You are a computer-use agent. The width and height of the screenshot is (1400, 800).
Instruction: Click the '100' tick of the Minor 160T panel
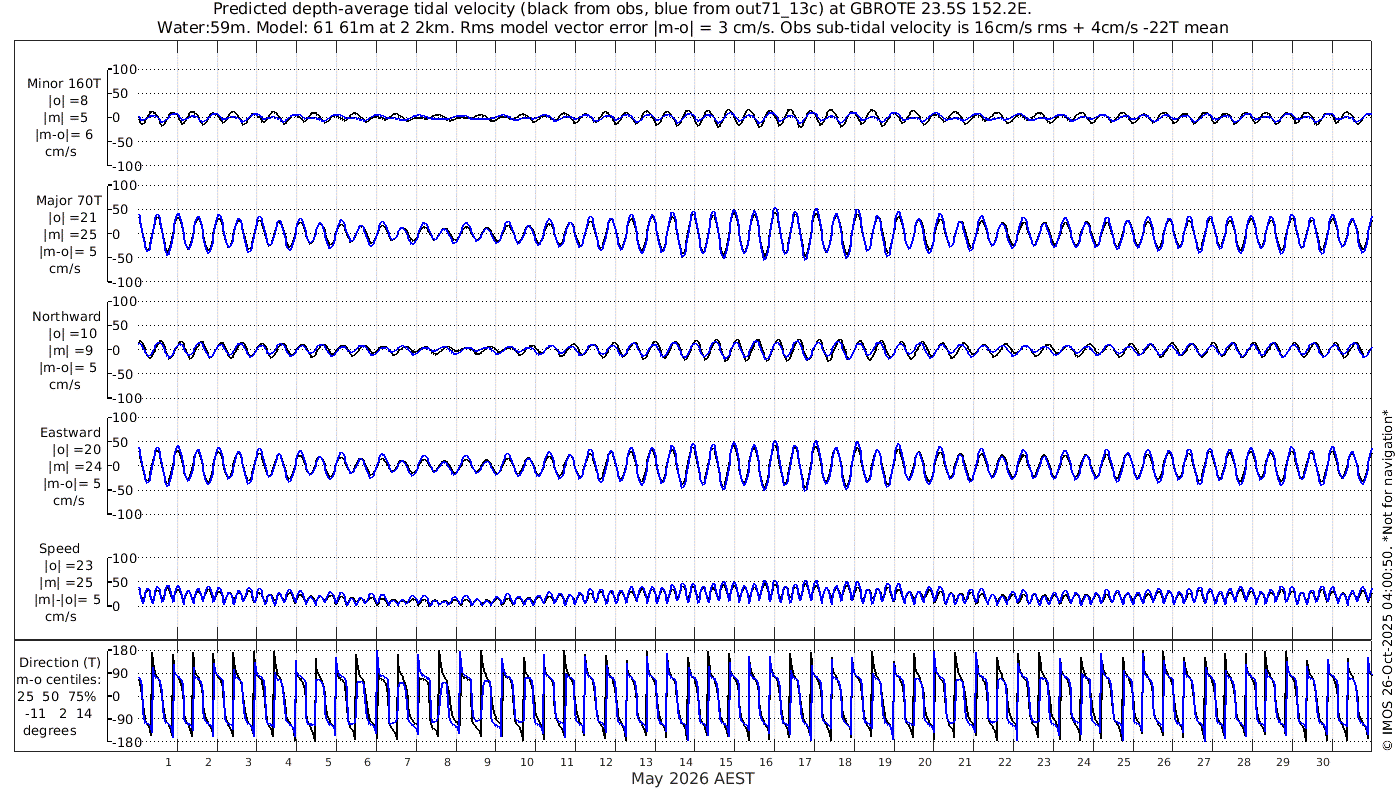(123, 69)
